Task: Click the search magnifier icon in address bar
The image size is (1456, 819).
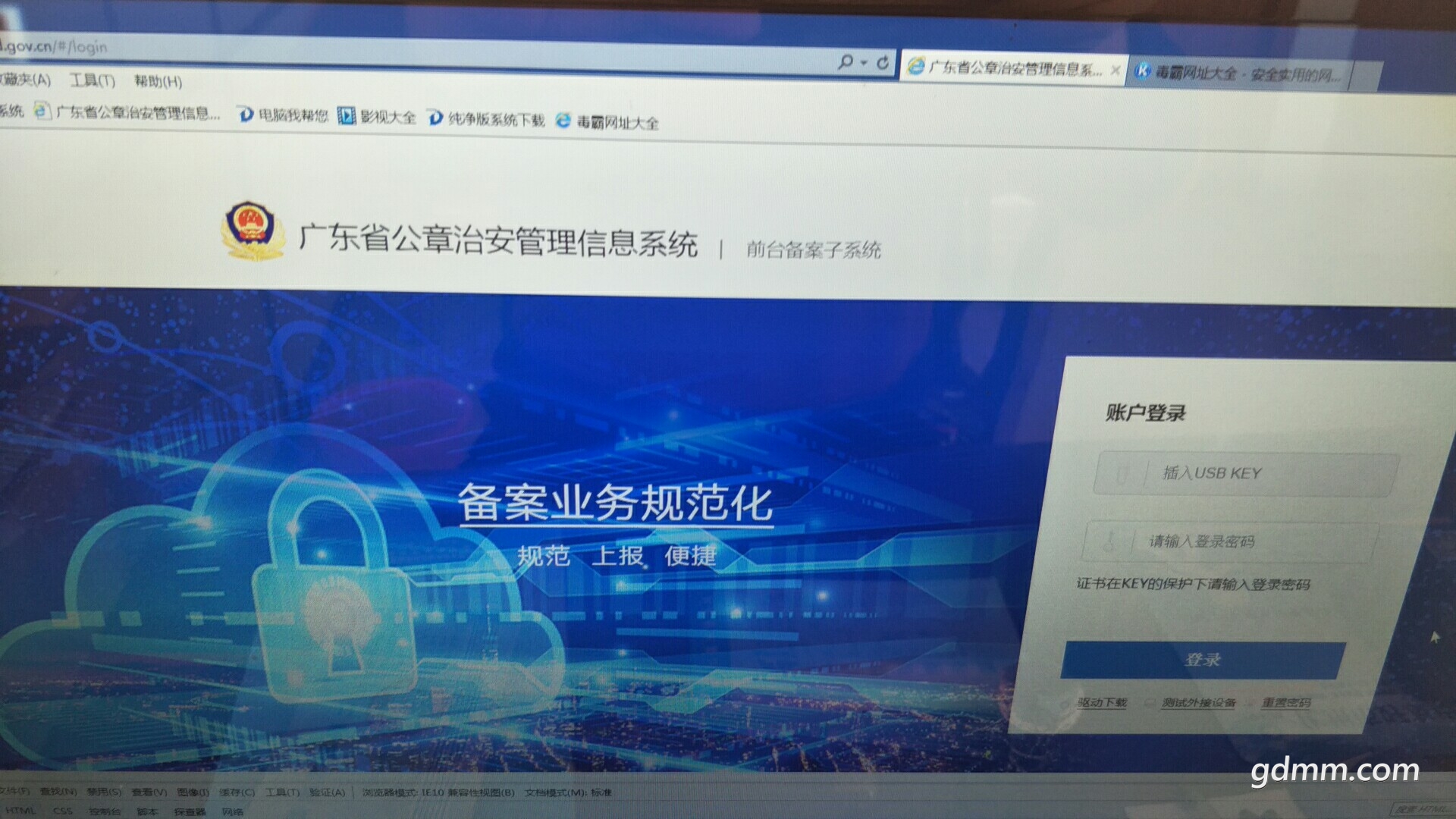Action: click(x=846, y=62)
